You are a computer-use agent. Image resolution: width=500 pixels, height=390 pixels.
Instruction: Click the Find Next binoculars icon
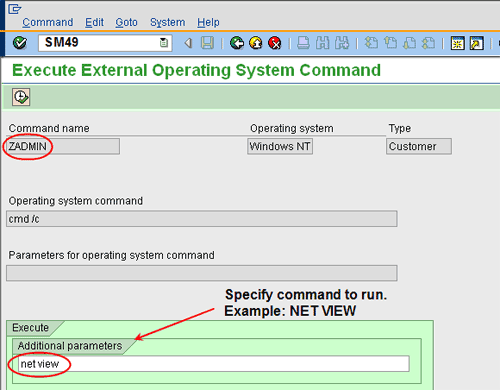tap(342, 43)
